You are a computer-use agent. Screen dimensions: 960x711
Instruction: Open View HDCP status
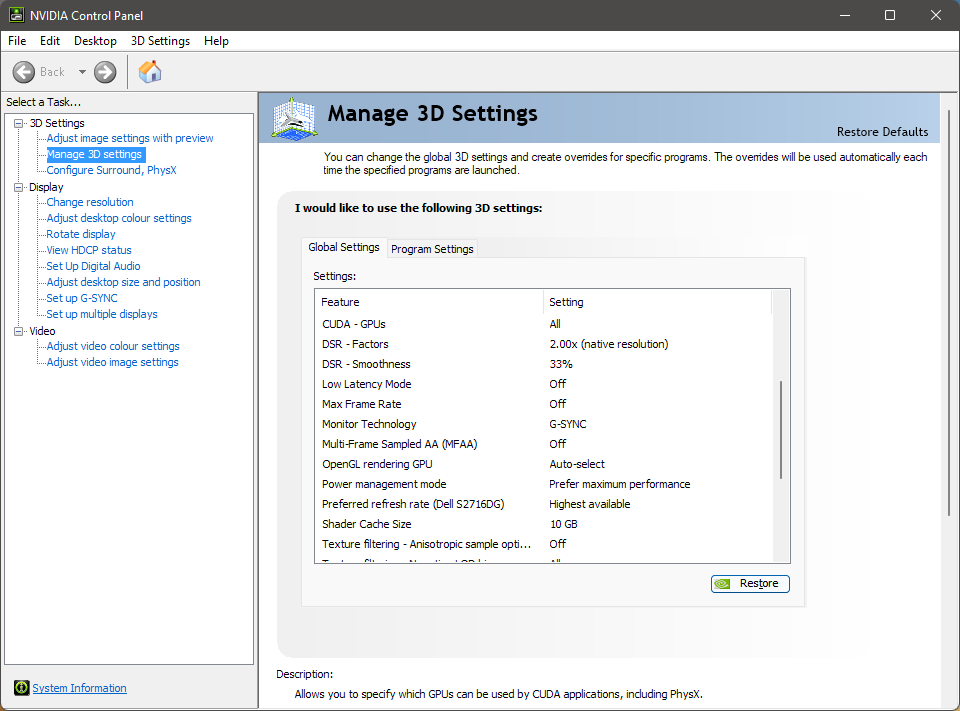[89, 250]
